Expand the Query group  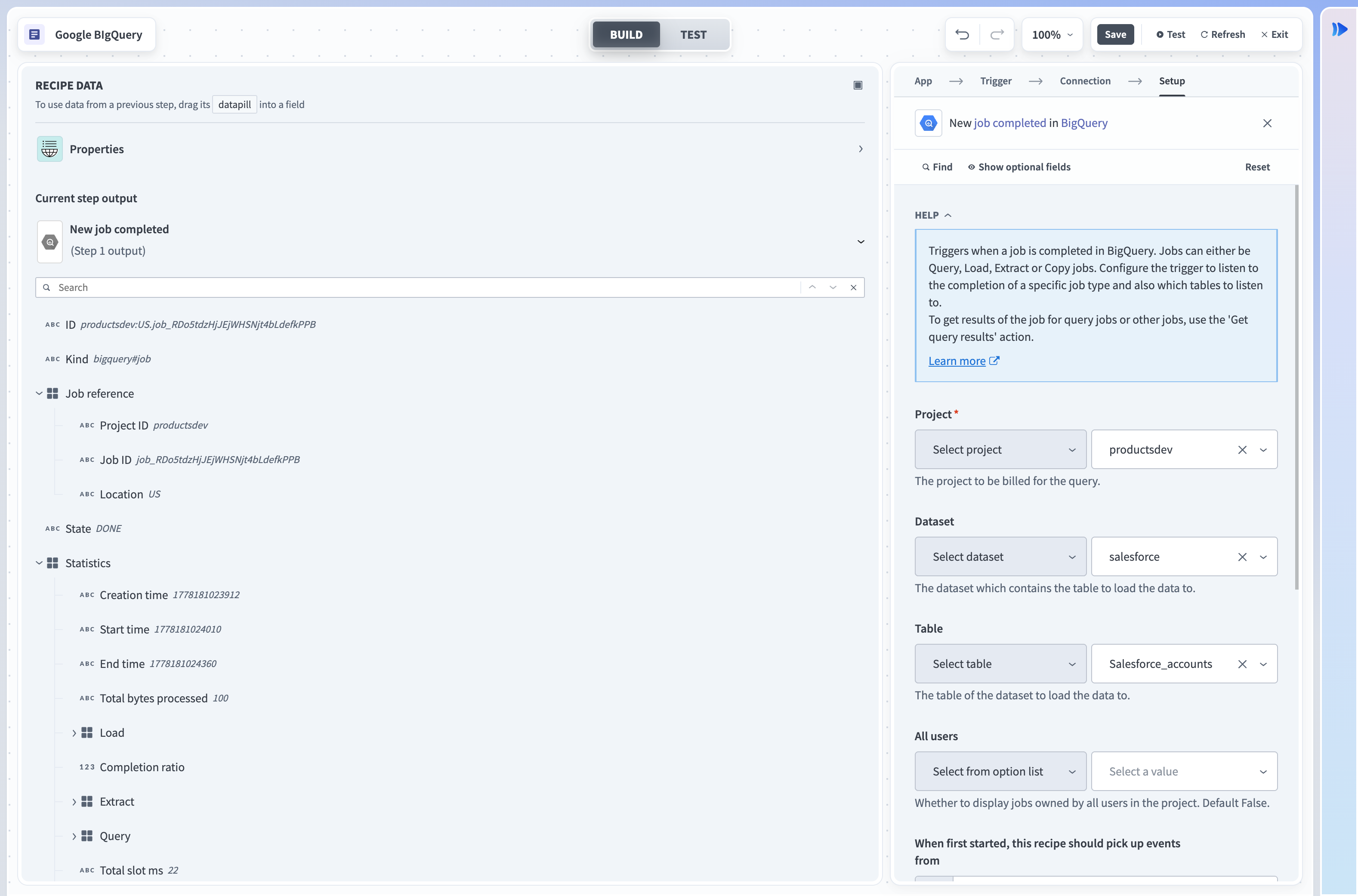74,836
